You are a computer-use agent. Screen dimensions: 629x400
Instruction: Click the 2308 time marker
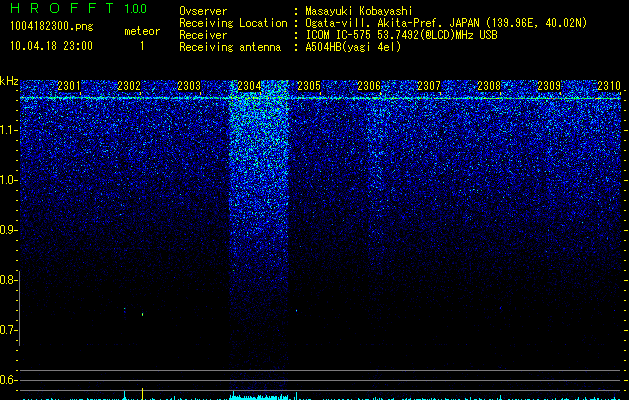pyautogui.click(x=489, y=86)
